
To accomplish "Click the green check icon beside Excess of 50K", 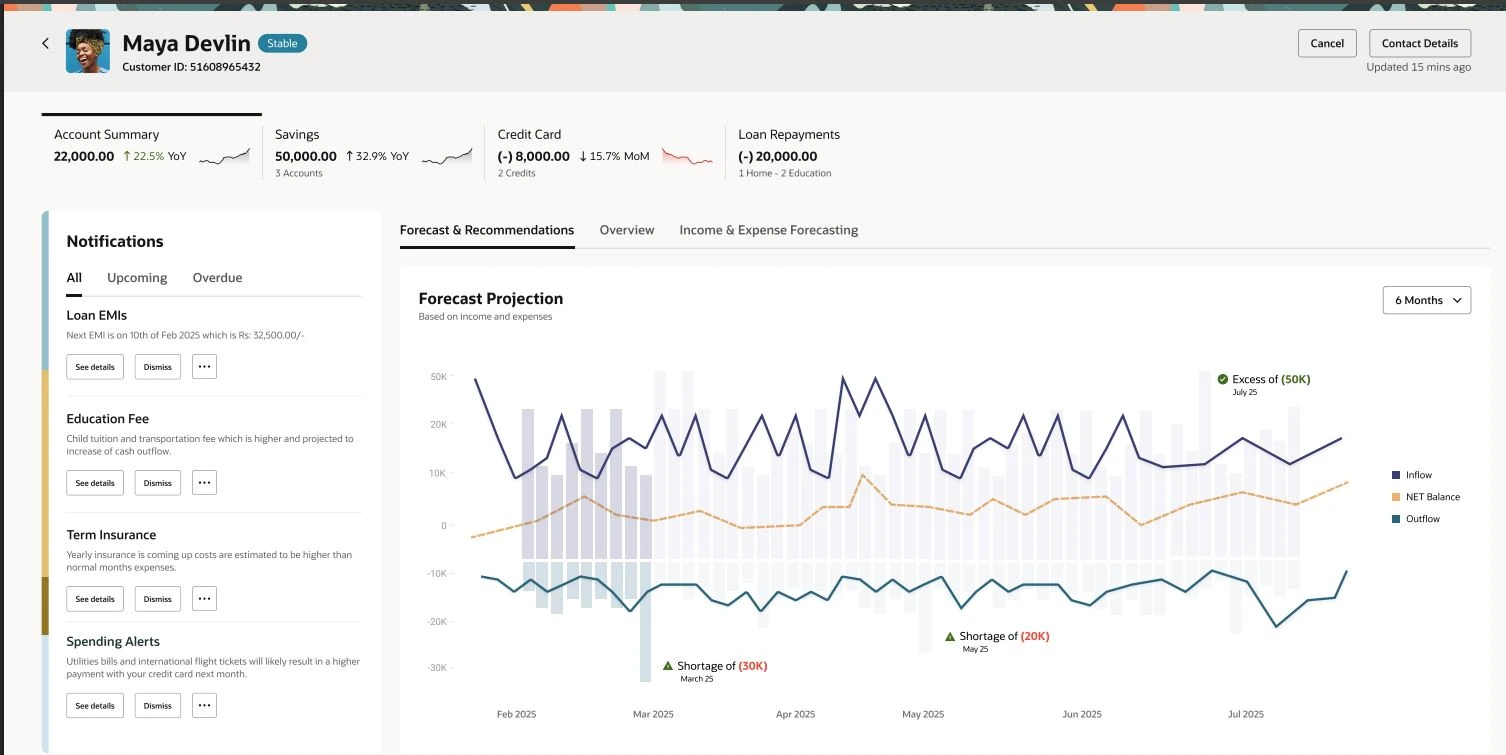I will point(1222,379).
